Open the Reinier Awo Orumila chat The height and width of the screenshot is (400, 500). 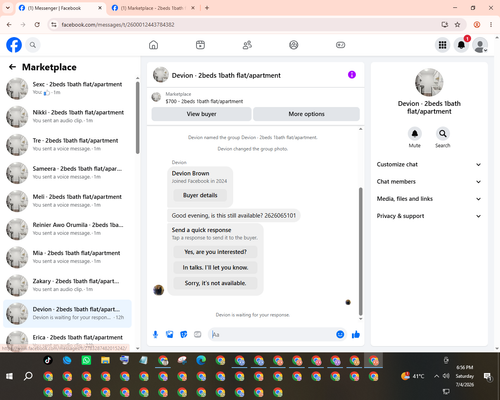(x=68, y=229)
